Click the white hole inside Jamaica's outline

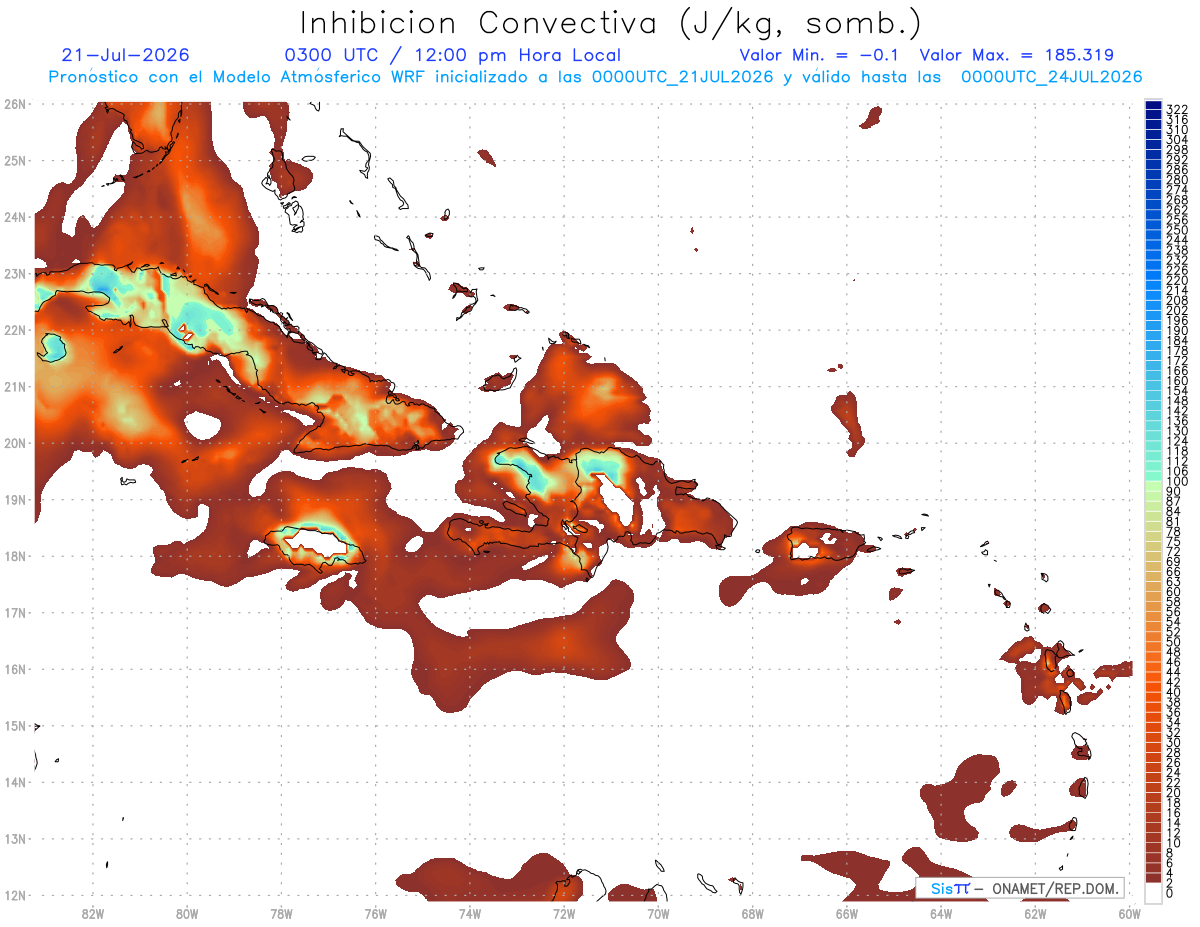pos(315,545)
